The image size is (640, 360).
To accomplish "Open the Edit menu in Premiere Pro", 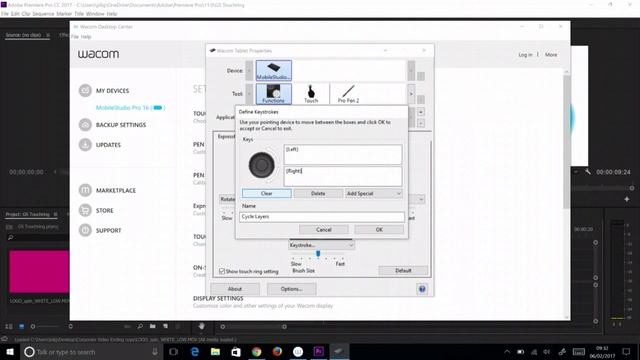I will pyautogui.click(x=15, y=13).
